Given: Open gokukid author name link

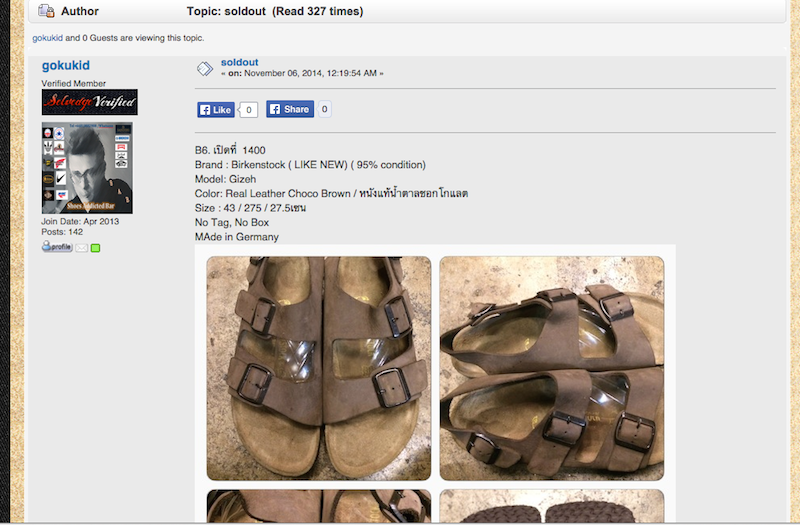Looking at the screenshot, I should [x=66, y=65].
